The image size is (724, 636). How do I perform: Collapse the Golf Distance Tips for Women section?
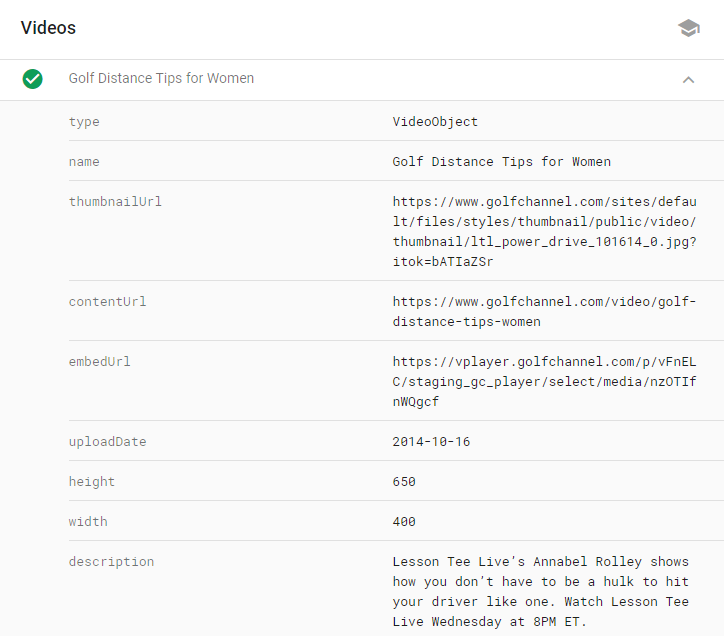688,79
